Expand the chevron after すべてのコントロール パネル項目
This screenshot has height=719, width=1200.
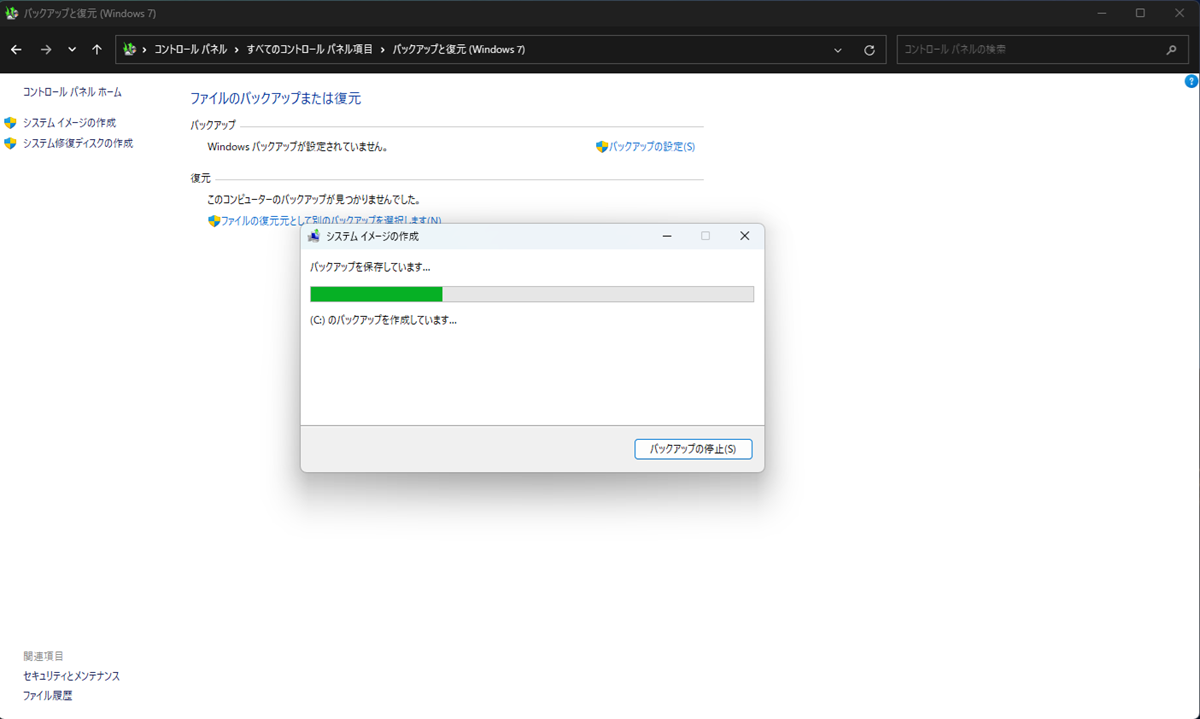382,50
